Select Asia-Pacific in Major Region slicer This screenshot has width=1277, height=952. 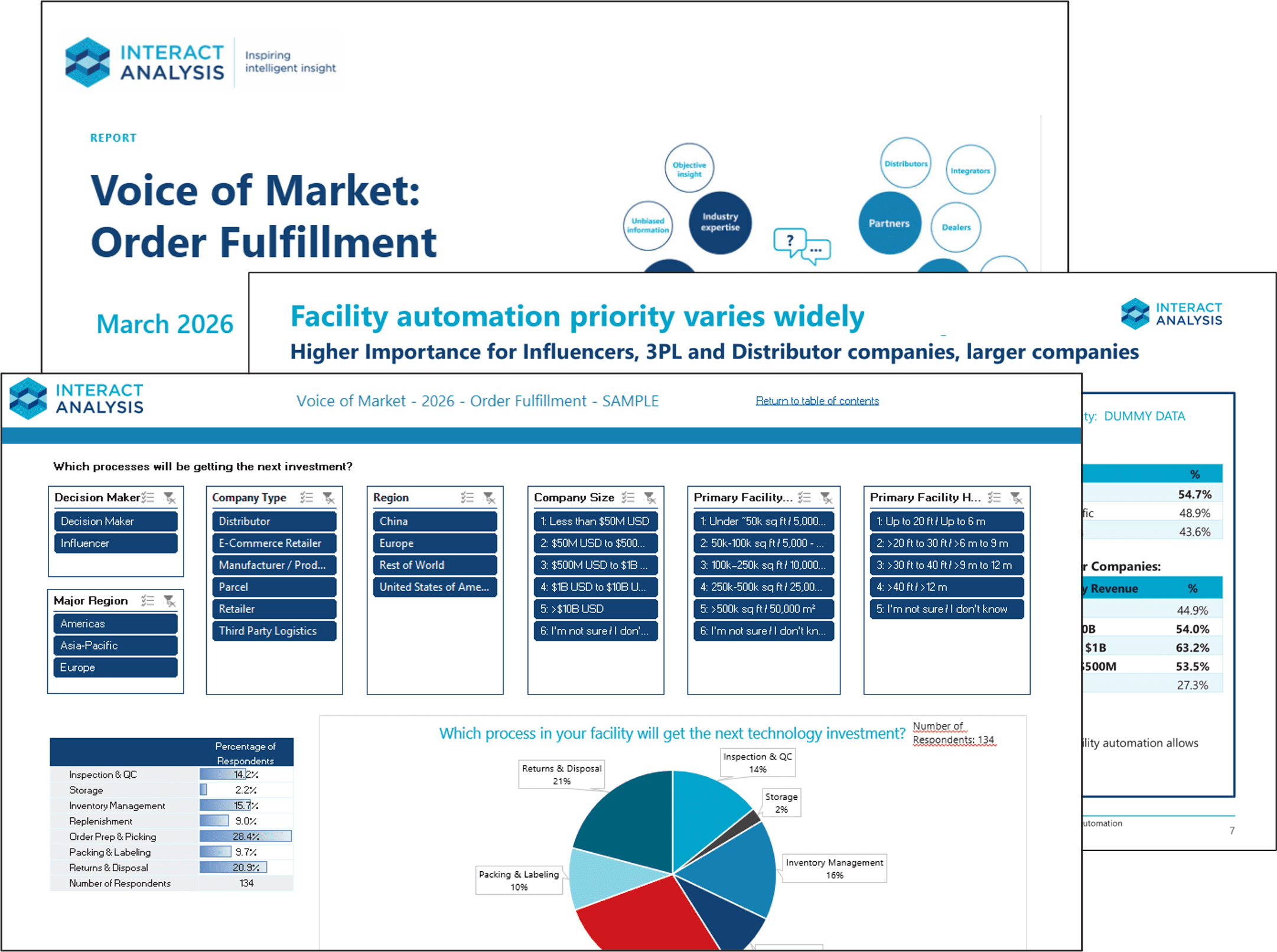click(x=116, y=645)
